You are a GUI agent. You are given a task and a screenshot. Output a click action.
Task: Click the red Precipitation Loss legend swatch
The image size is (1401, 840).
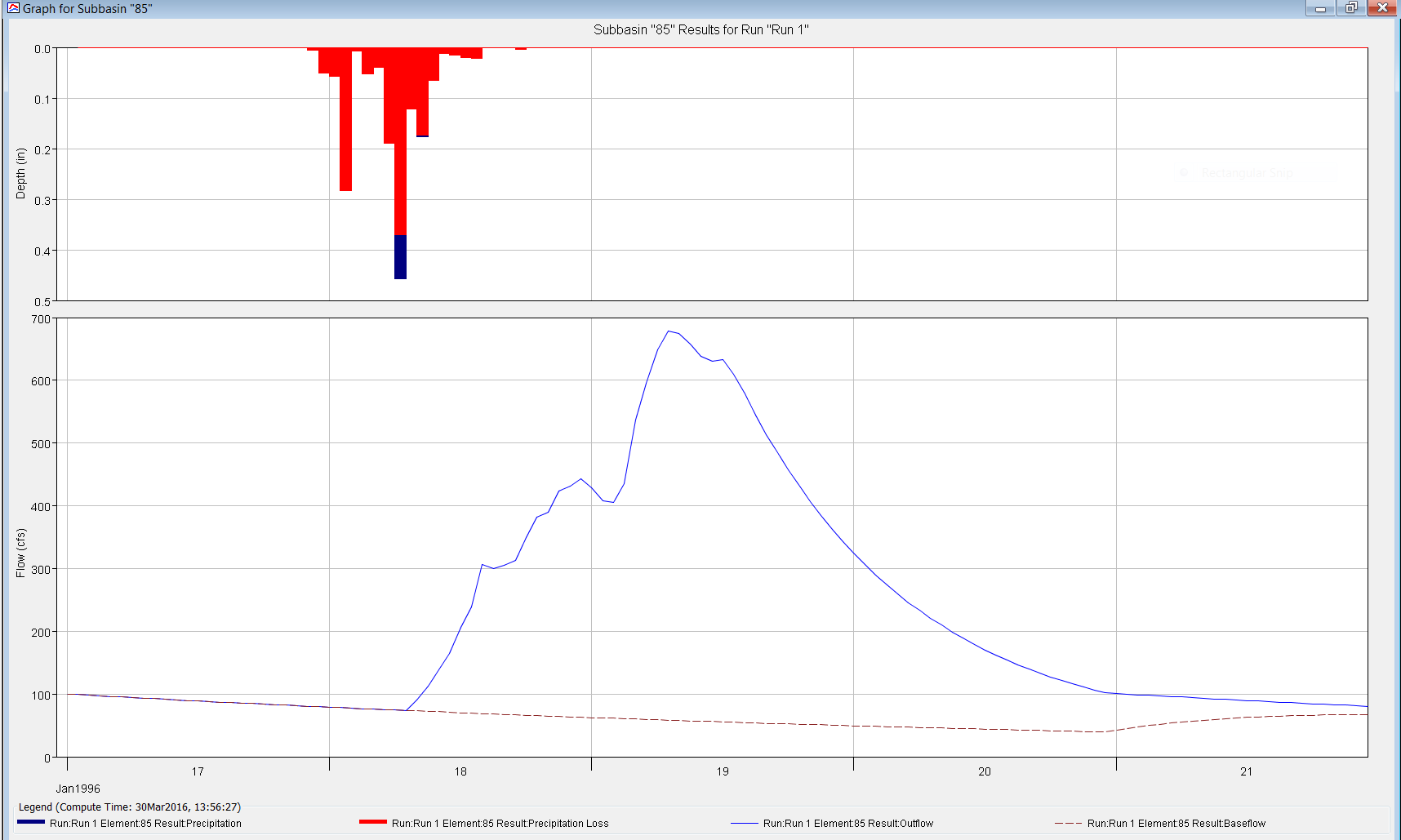click(x=372, y=822)
